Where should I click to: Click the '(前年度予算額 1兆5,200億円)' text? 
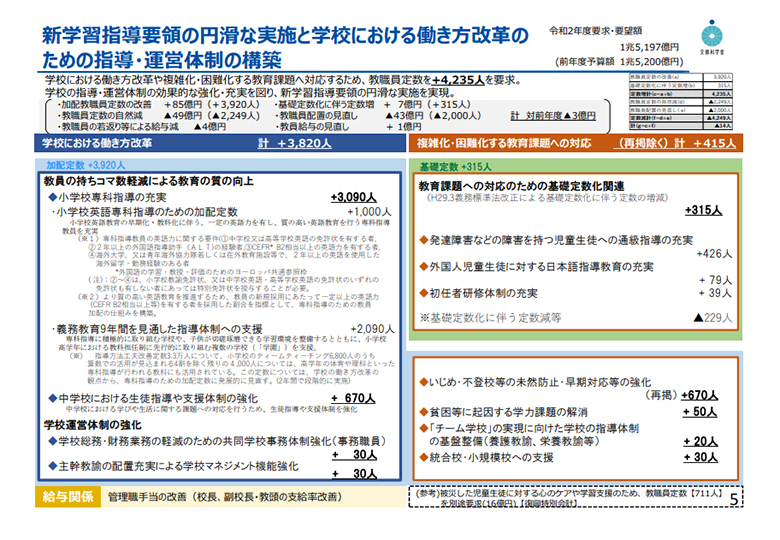pos(619,62)
